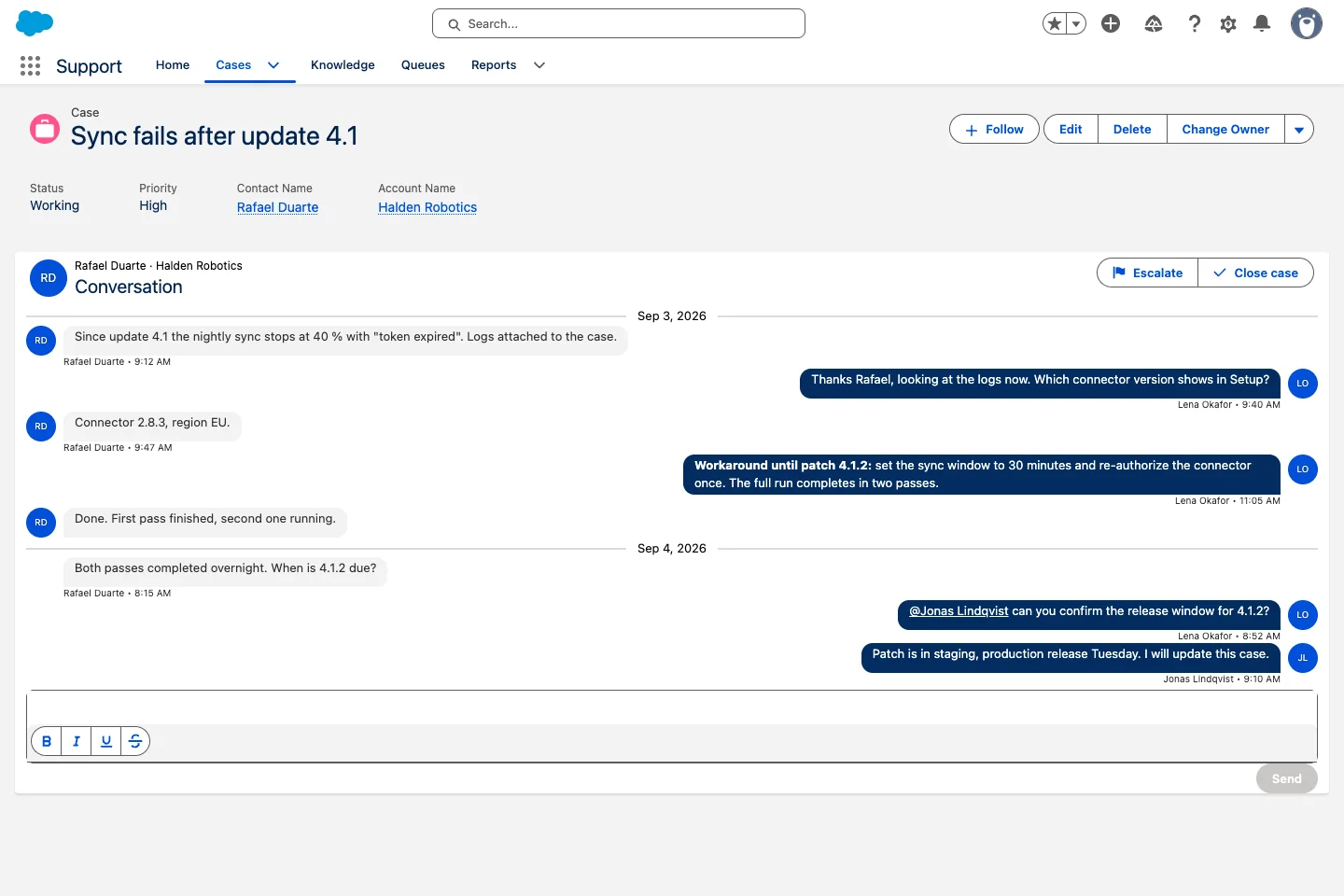Click the Edit button
Image resolution: width=1344 pixels, height=896 pixels.
[1071, 130]
